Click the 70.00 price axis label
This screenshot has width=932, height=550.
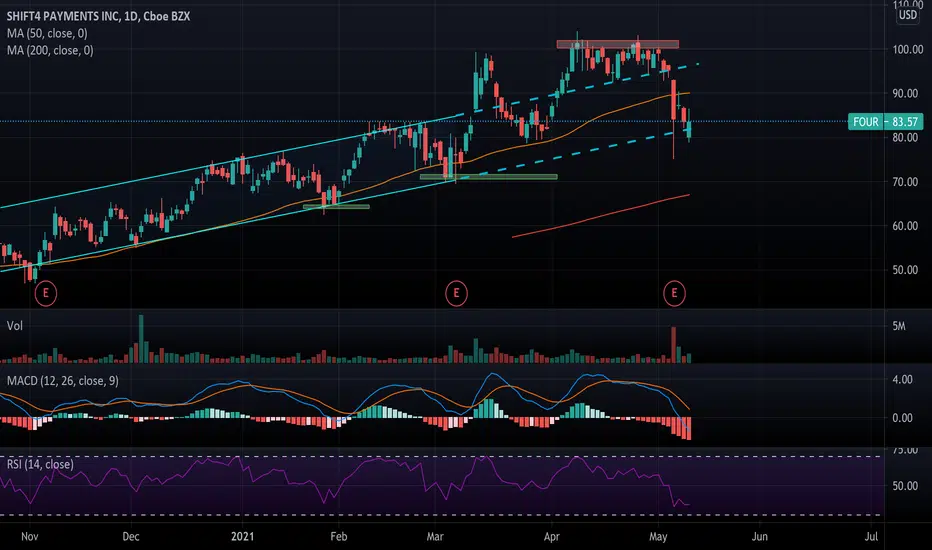pos(905,182)
